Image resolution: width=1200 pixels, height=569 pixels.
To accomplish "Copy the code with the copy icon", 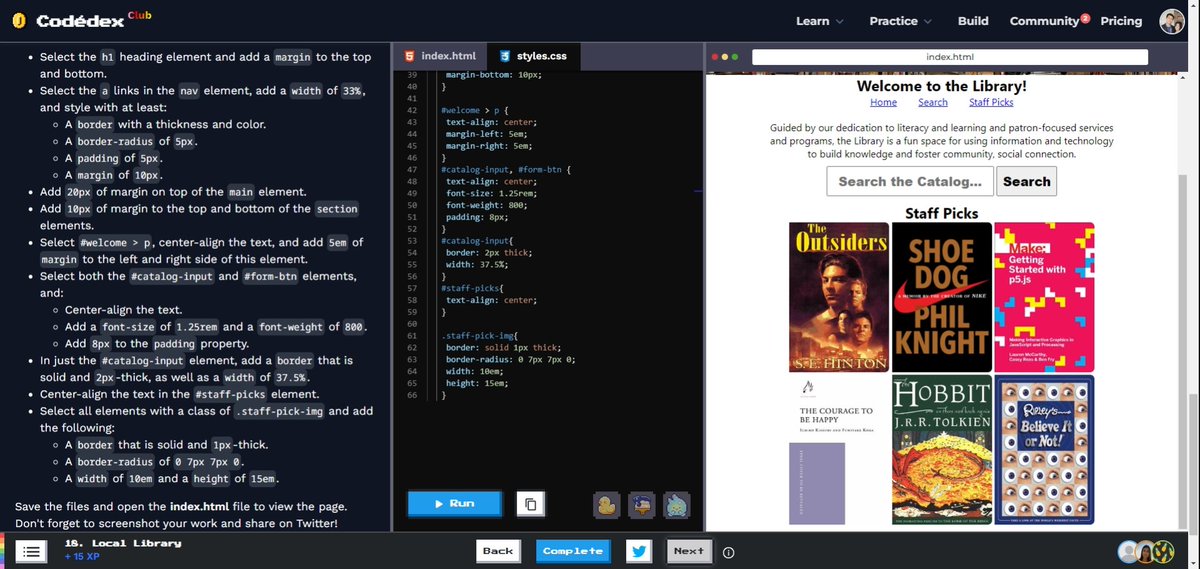I will (x=530, y=504).
